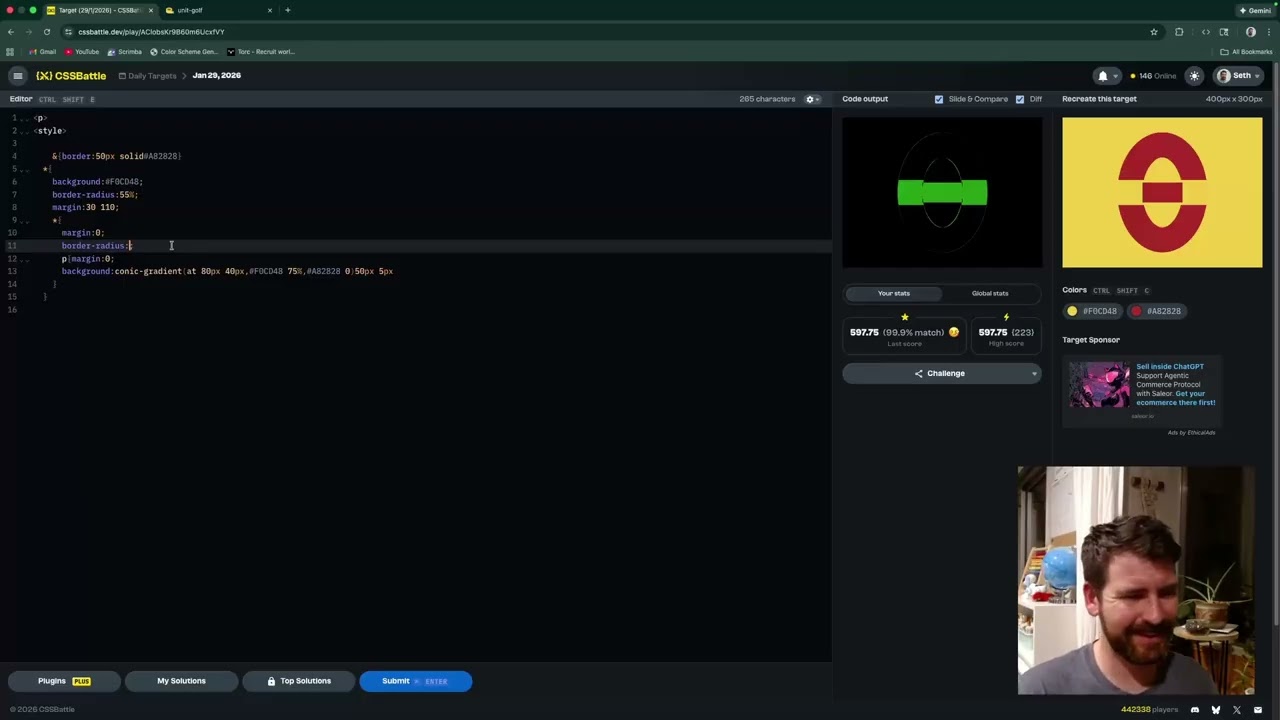Place cursor on the conic-gradient code line
The image size is (1280, 720).
point(227,271)
